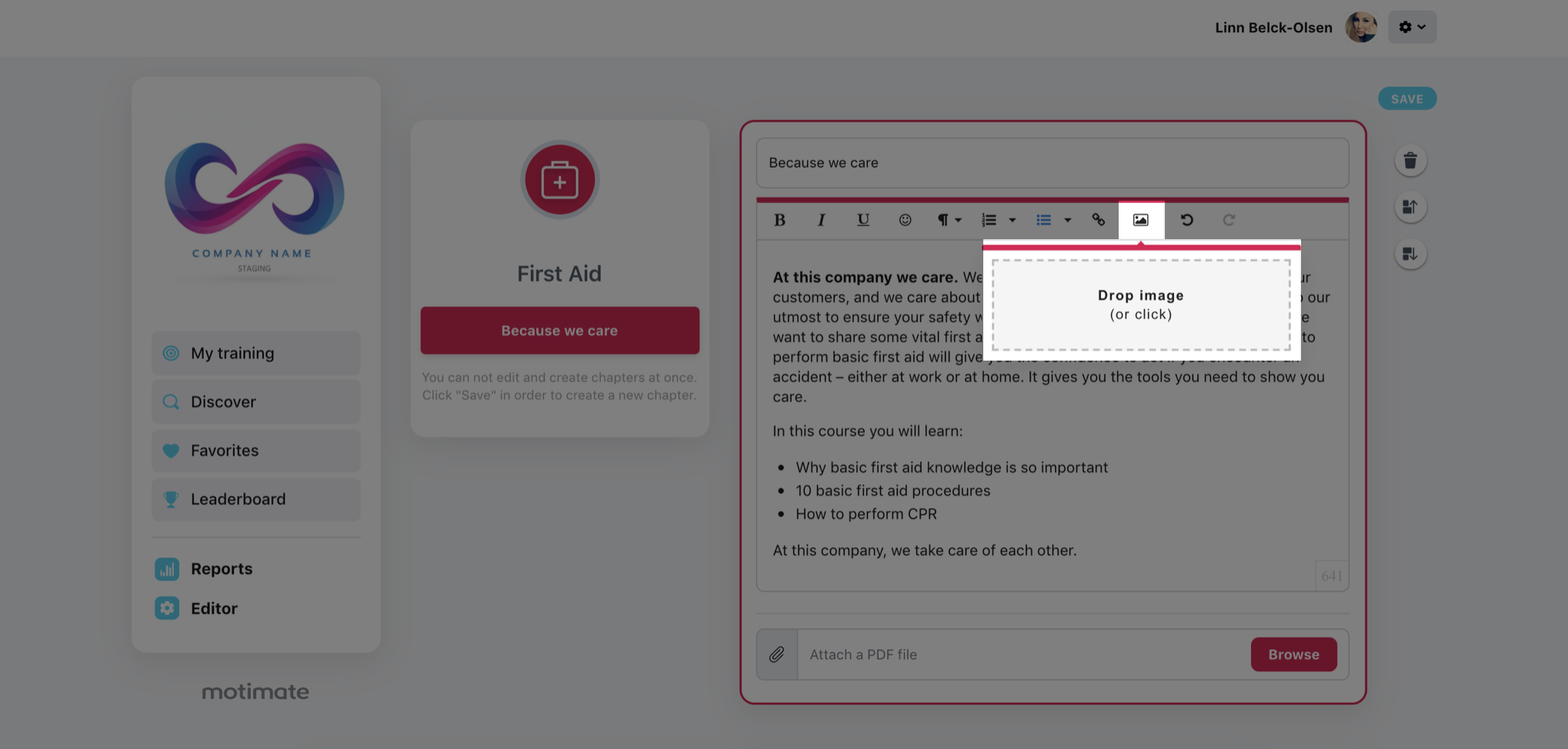This screenshot has height=749, width=1568.
Task: Click the My training target icon
Action: click(x=171, y=353)
